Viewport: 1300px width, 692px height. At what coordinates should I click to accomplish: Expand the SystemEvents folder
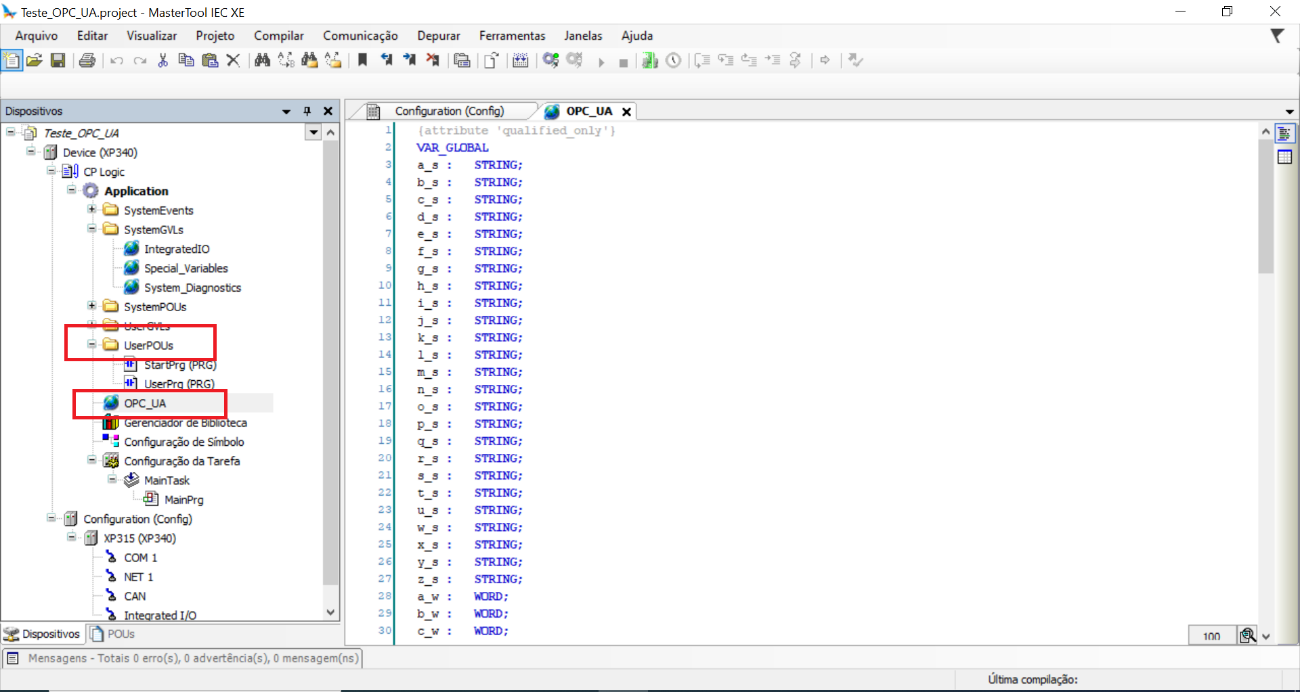coord(92,210)
